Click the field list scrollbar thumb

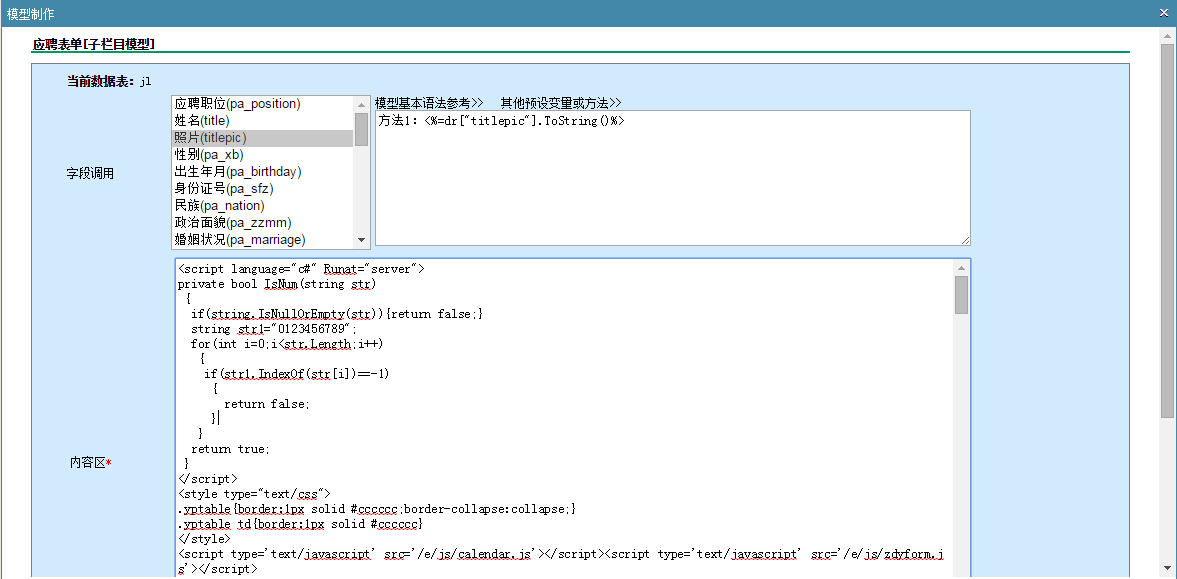(x=361, y=129)
